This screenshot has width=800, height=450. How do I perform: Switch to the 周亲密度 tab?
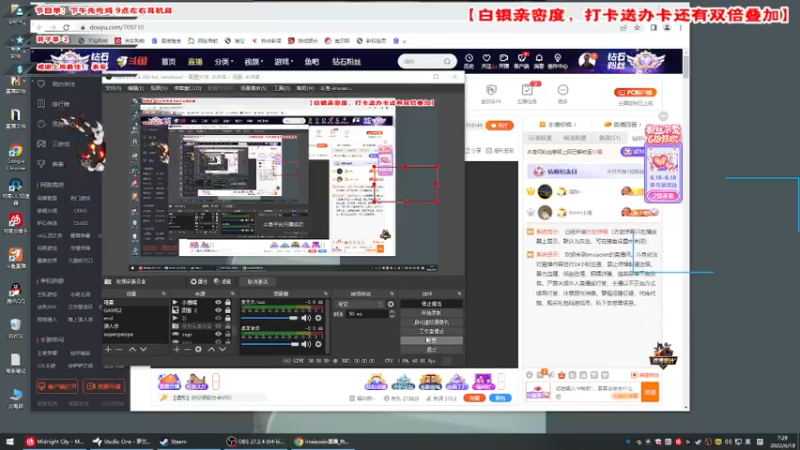coord(574,138)
